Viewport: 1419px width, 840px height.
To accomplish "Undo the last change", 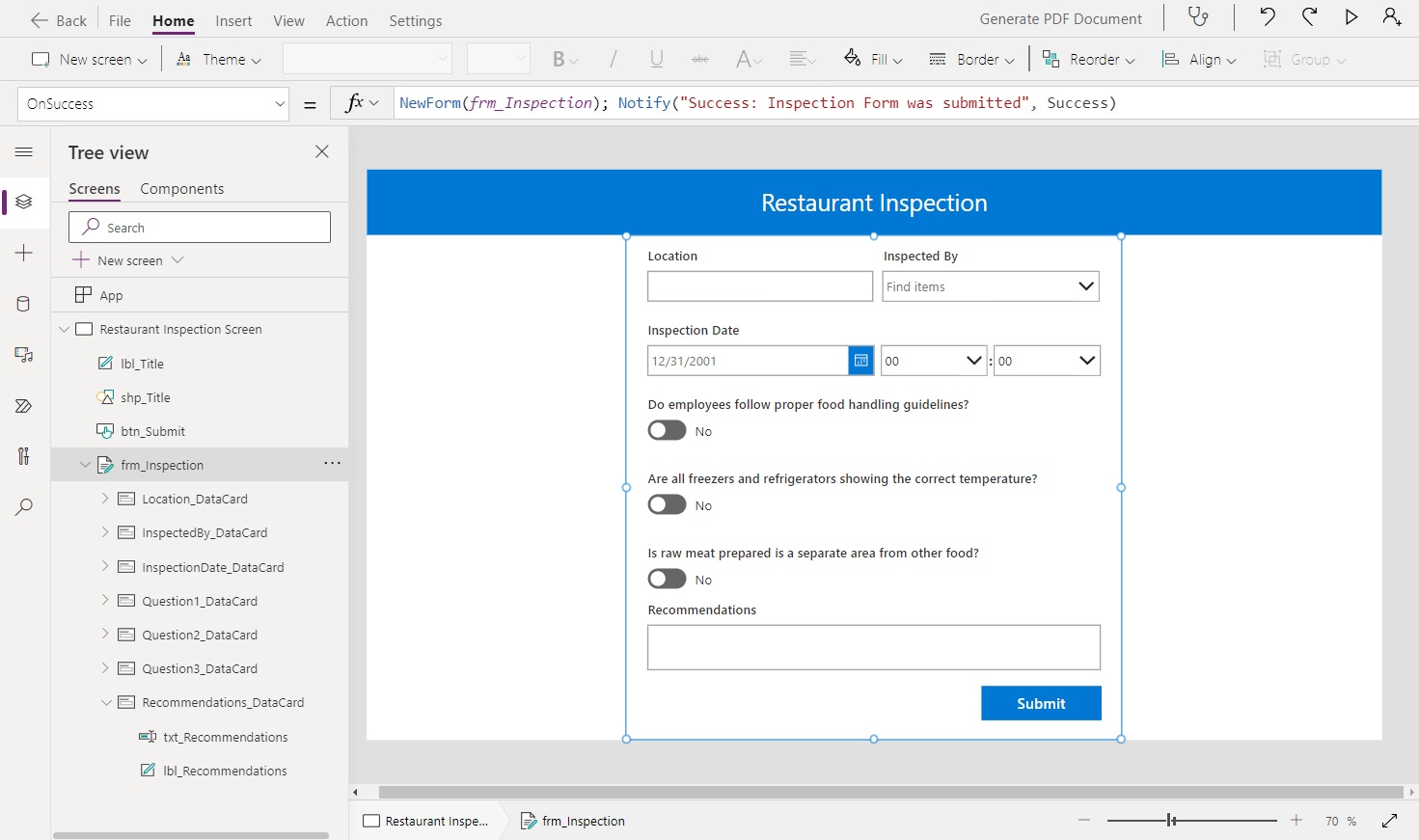I will coord(1267,16).
